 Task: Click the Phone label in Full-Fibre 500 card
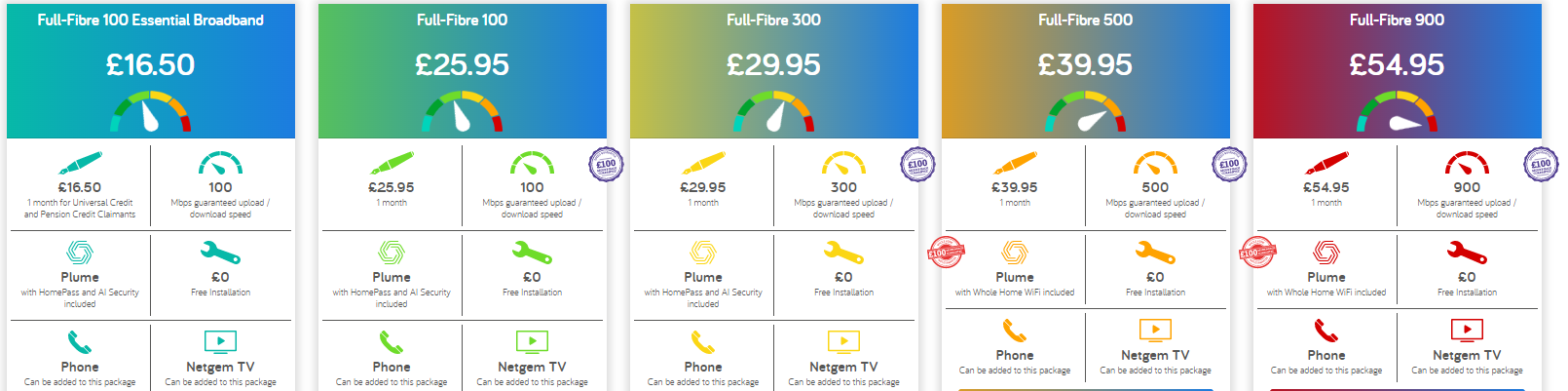[1015, 356]
